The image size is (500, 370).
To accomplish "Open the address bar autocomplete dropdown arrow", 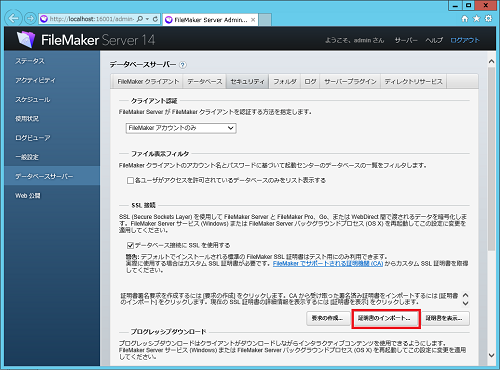I will (147, 19).
